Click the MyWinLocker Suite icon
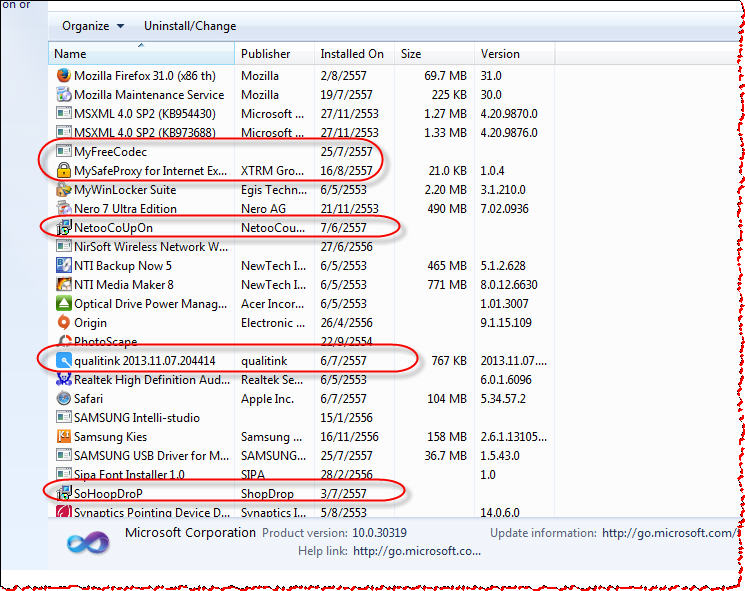This screenshot has width=745, height=591. tap(64, 190)
